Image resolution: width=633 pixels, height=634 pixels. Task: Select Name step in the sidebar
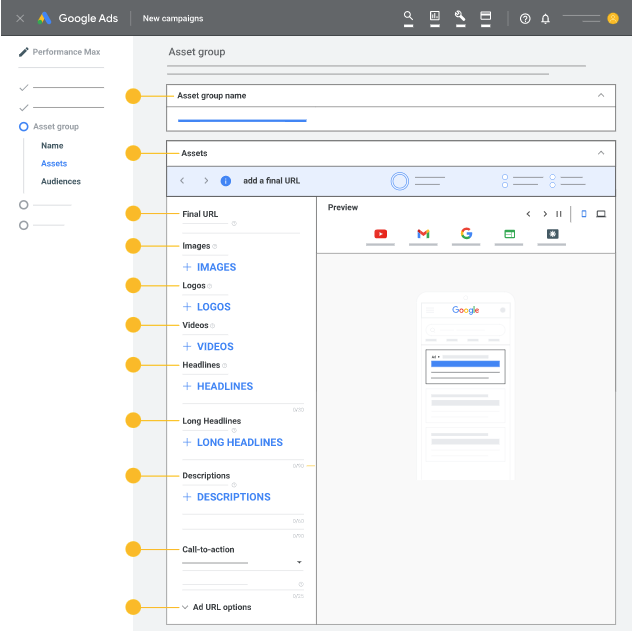click(x=52, y=146)
